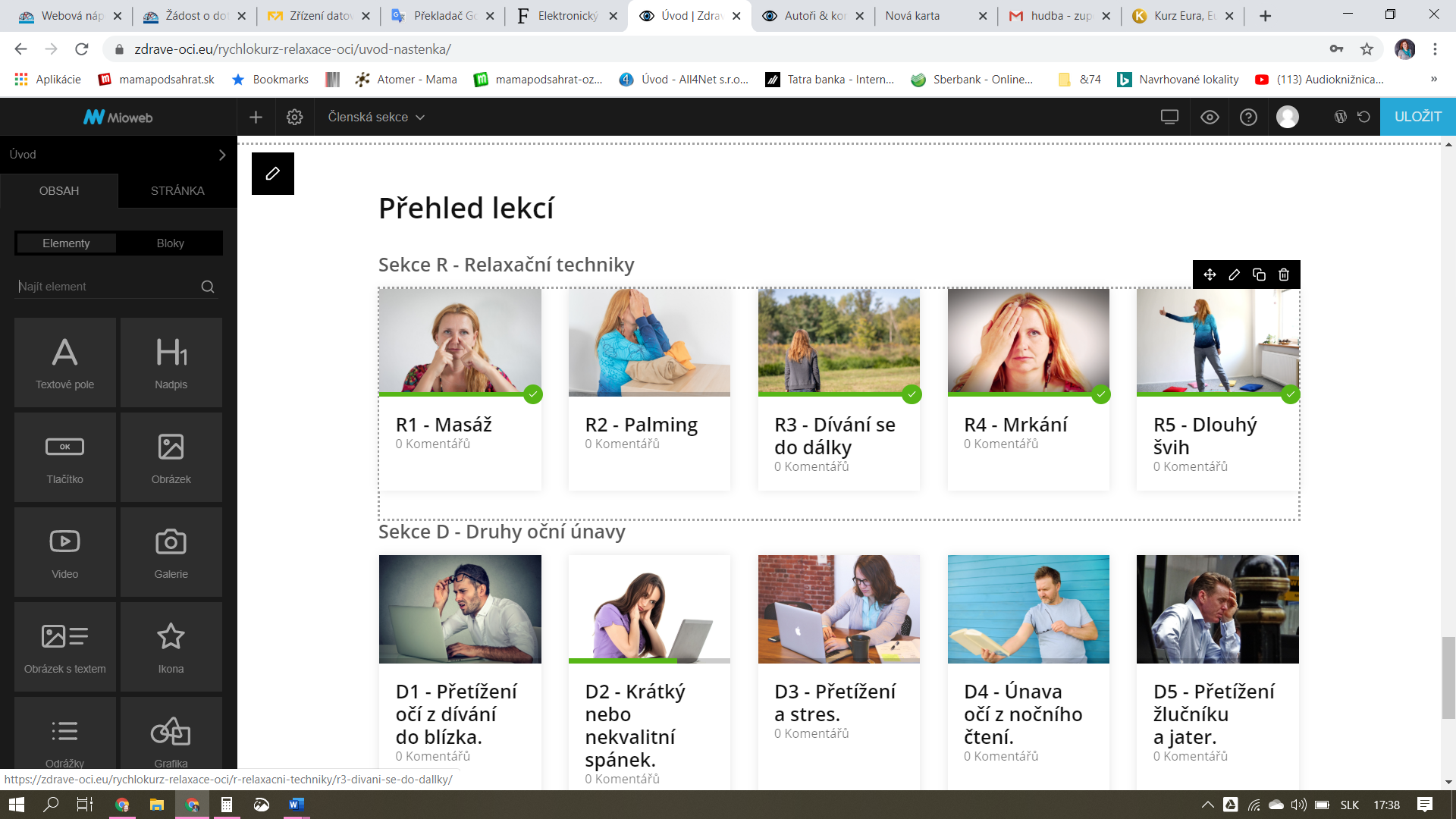The height and width of the screenshot is (819, 1456).
Task: Click black pencil edit button on page
Action: coord(272,174)
